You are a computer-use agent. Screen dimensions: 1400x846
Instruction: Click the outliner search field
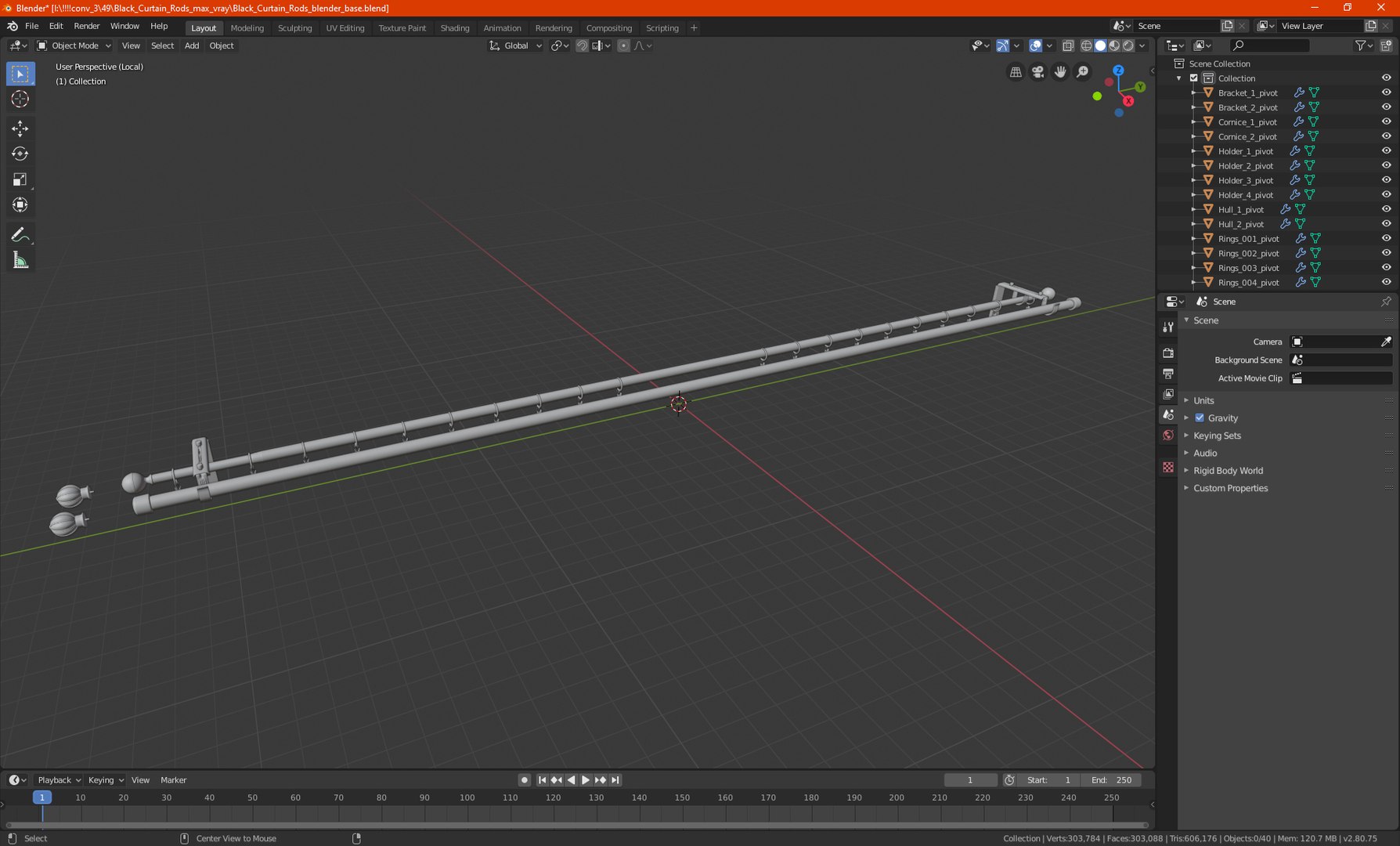click(x=1269, y=45)
